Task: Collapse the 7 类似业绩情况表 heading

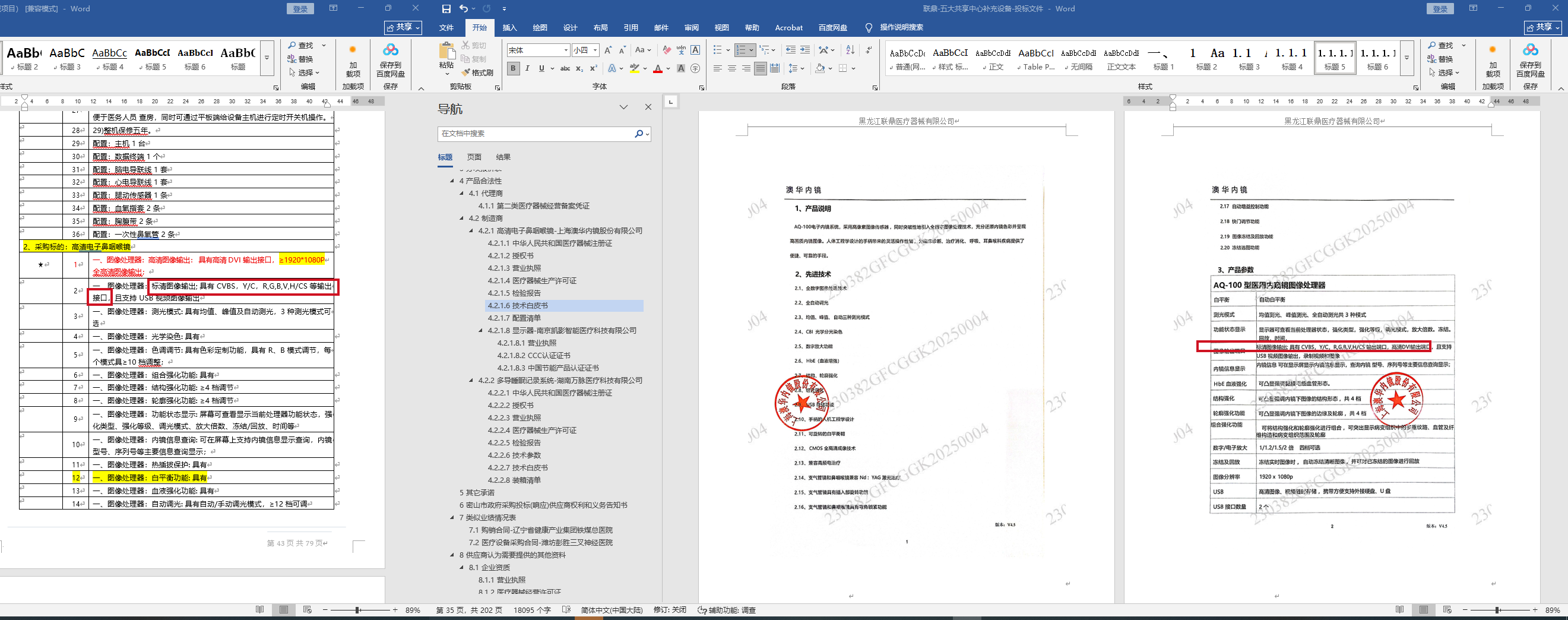Action: (x=452, y=518)
